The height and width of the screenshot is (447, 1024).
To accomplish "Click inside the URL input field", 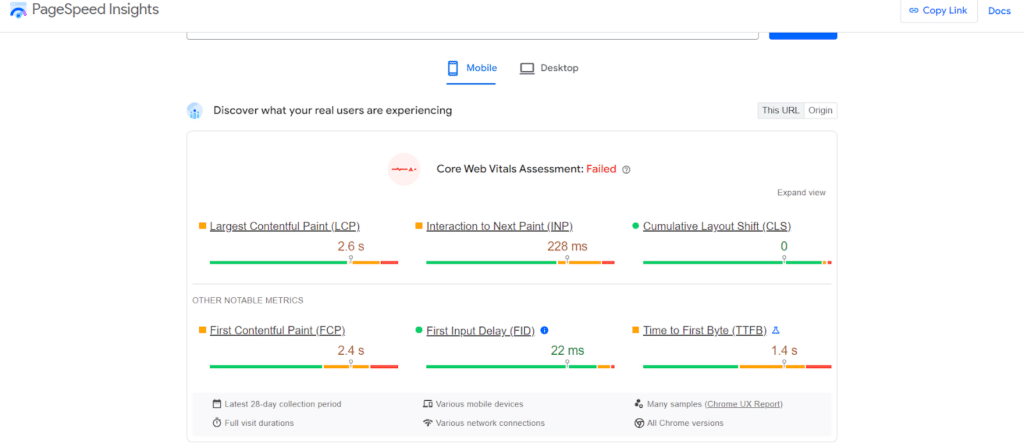I will (472, 35).
